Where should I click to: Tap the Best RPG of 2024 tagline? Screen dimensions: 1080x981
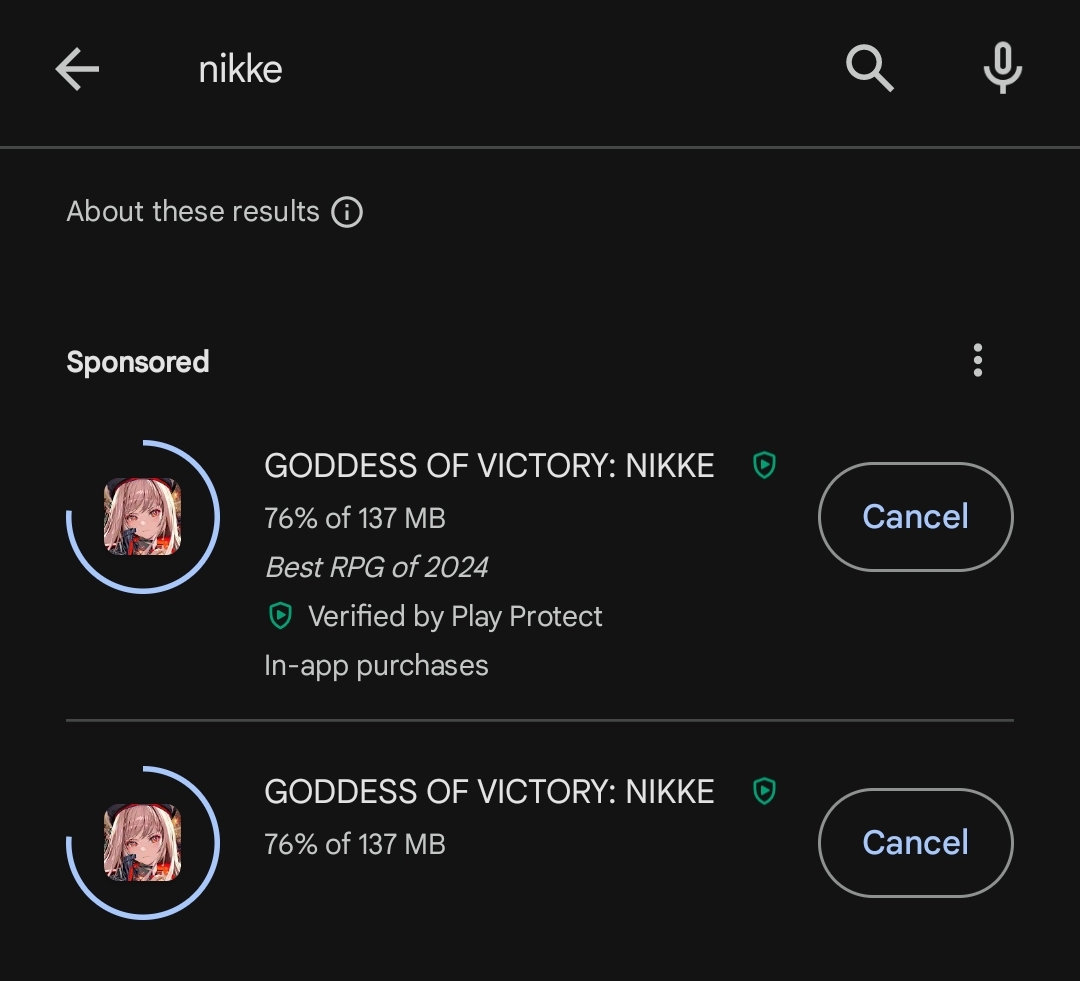pyautogui.click(x=376, y=567)
